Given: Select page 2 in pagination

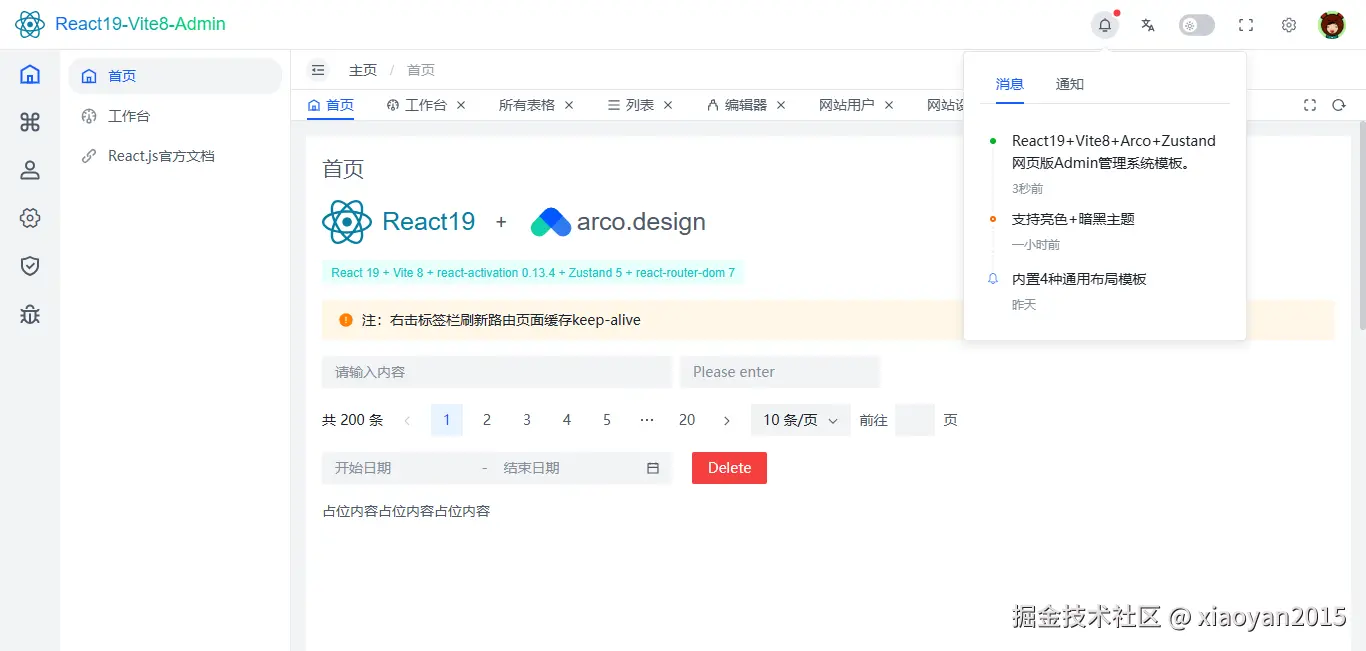Looking at the screenshot, I should point(487,420).
